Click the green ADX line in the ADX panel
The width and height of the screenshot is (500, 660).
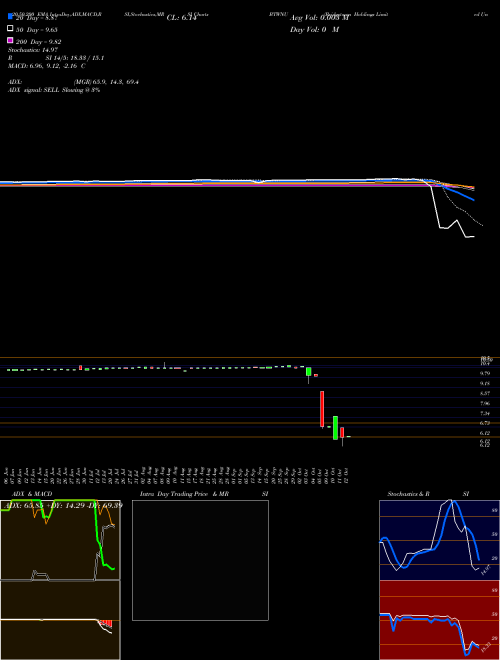[x=98, y=539]
